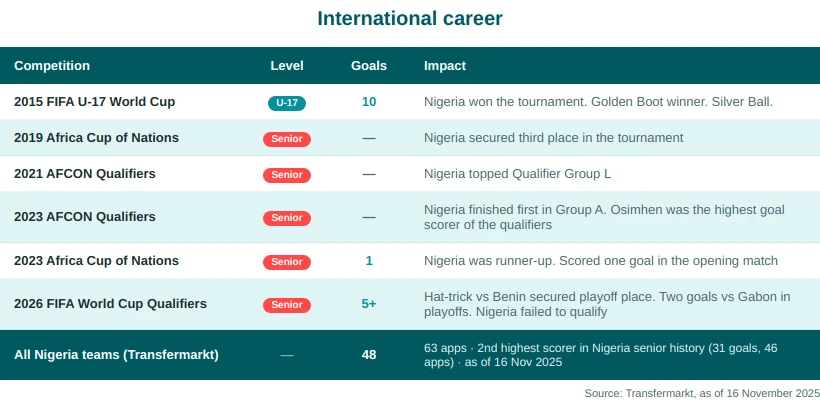Viewport: 820px width, 404px height.
Task: Click the U-17 level badge
Action: (287, 103)
